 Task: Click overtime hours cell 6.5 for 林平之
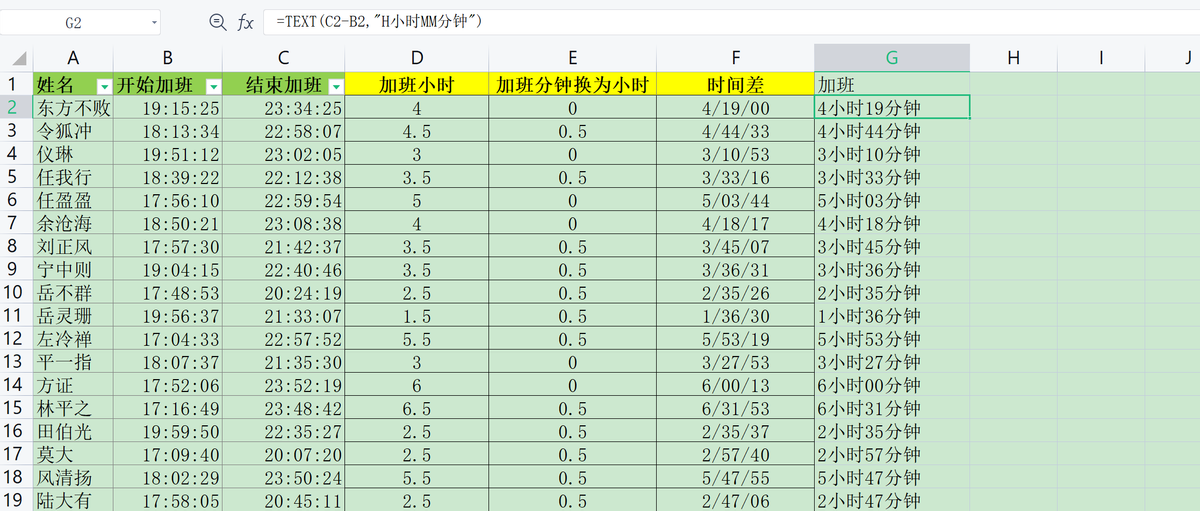pos(416,408)
